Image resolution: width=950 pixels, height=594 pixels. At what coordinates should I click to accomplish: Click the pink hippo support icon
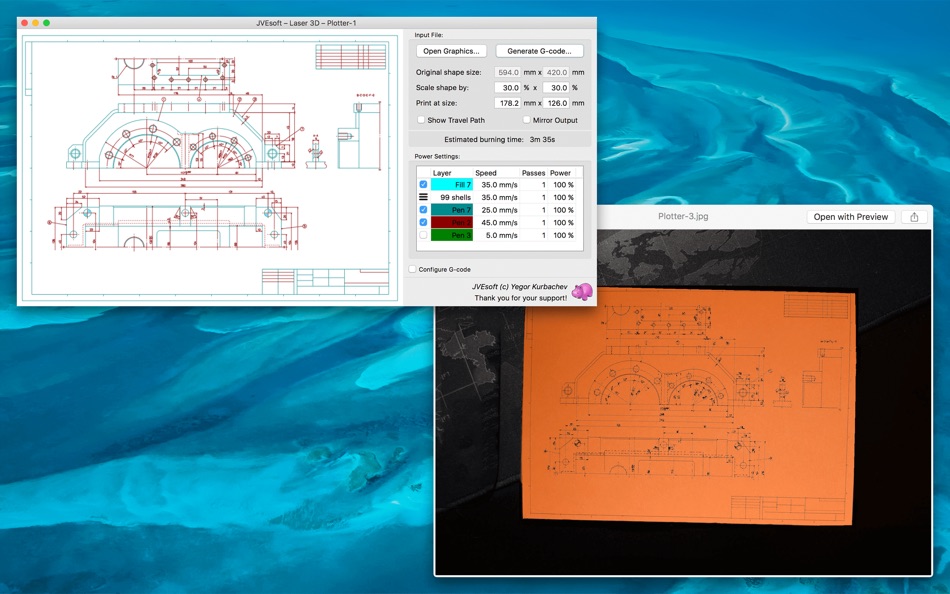pos(582,292)
